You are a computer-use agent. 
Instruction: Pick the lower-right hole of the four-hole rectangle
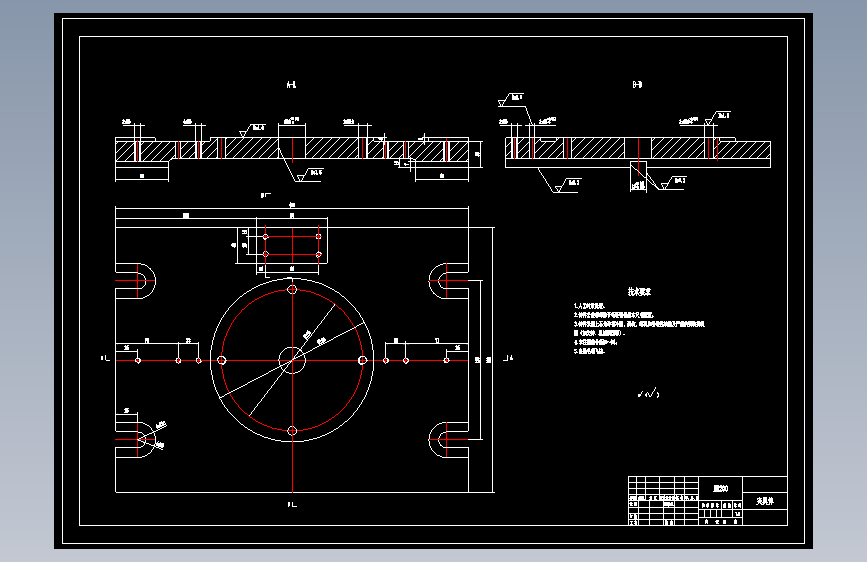(x=318, y=254)
